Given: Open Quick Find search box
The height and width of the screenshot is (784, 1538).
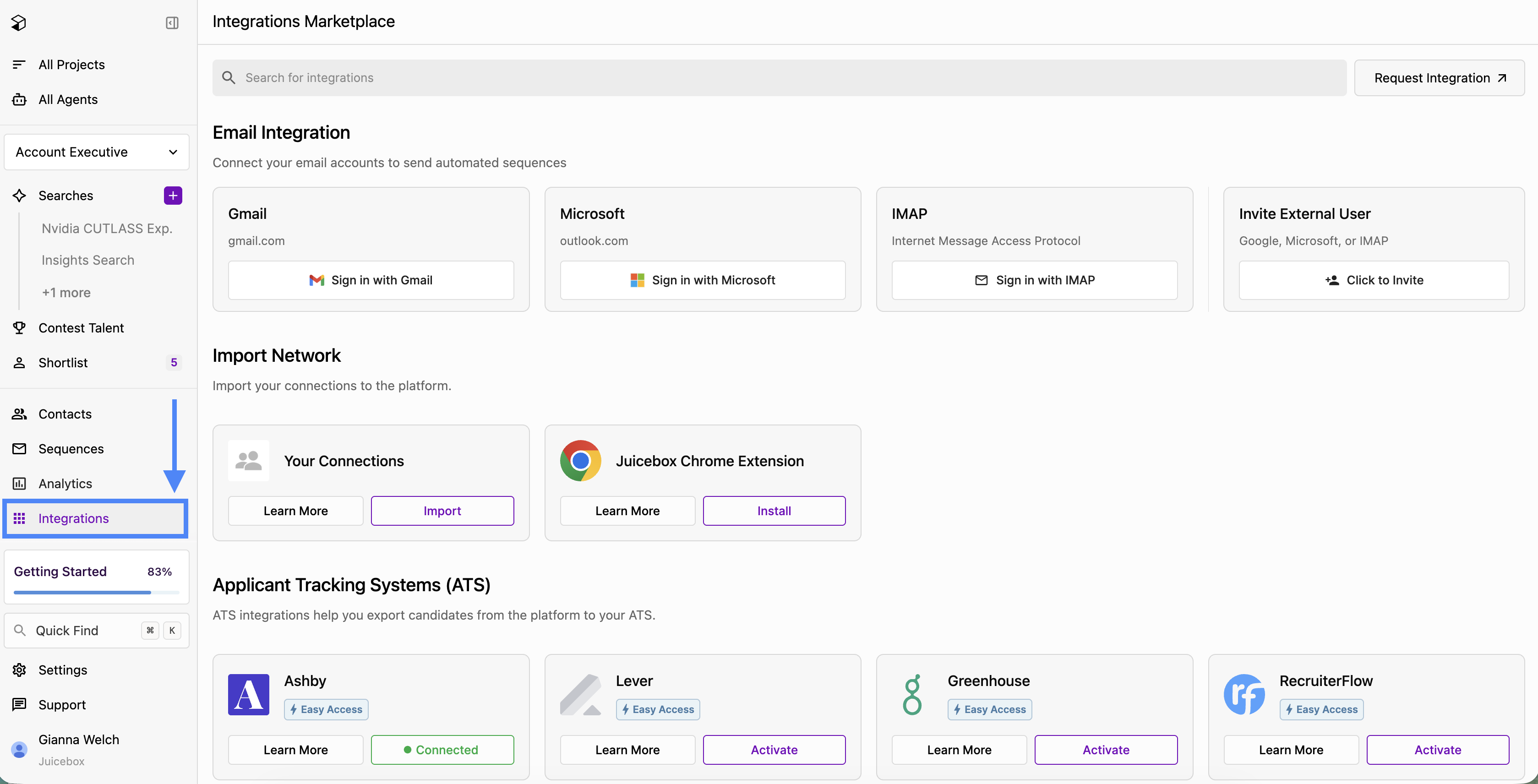Looking at the screenshot, I should point(97,631).
